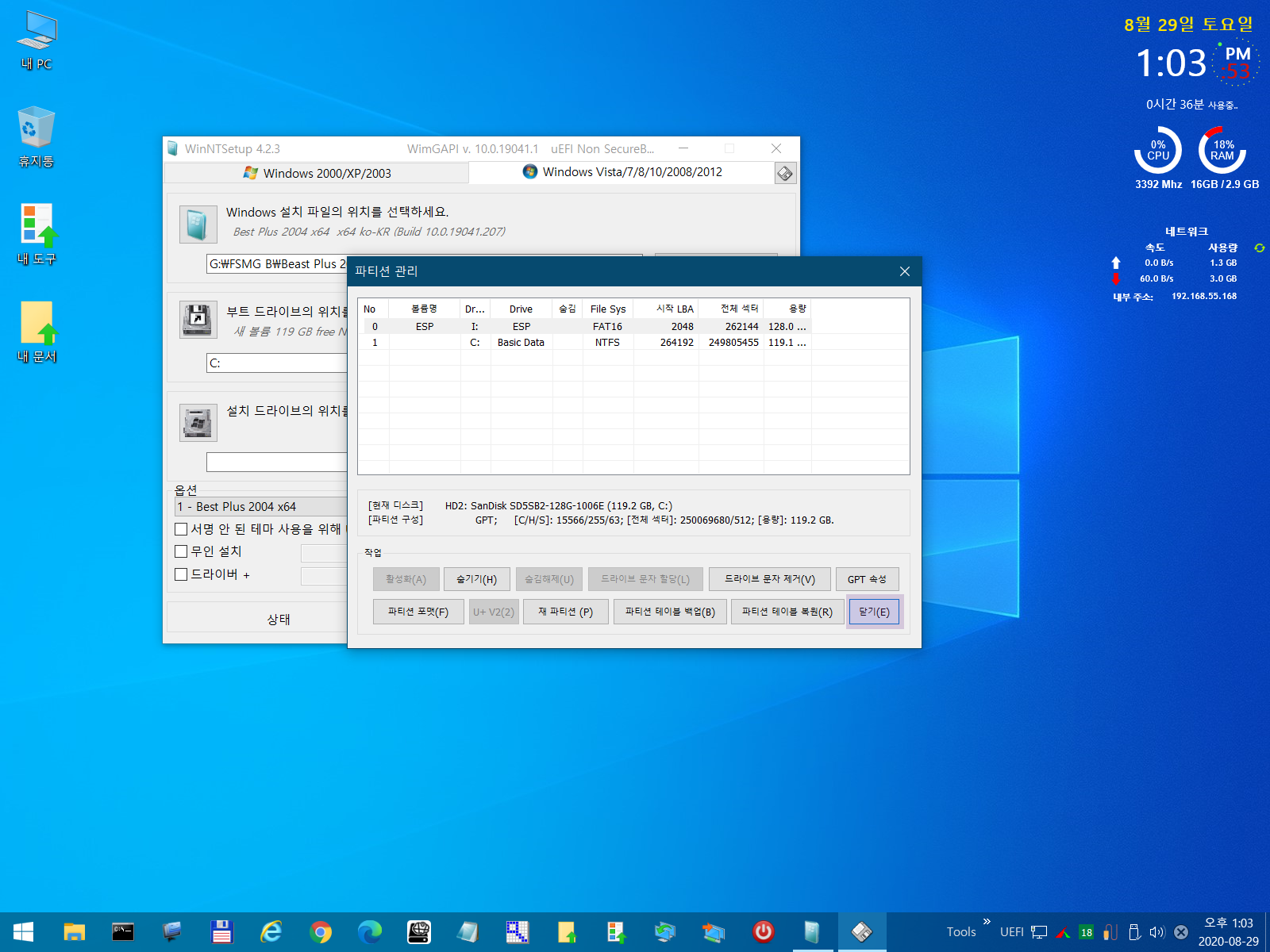Click the 재 파티션 (P) button
Viewport: 1270px width, 952px height.
pyautogui.click(x=566, y=612)
